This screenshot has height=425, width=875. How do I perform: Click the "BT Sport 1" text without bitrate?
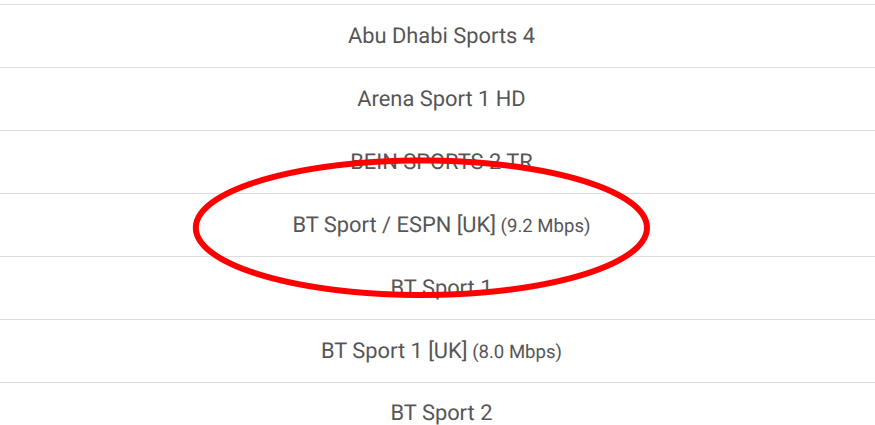point(441,288)
